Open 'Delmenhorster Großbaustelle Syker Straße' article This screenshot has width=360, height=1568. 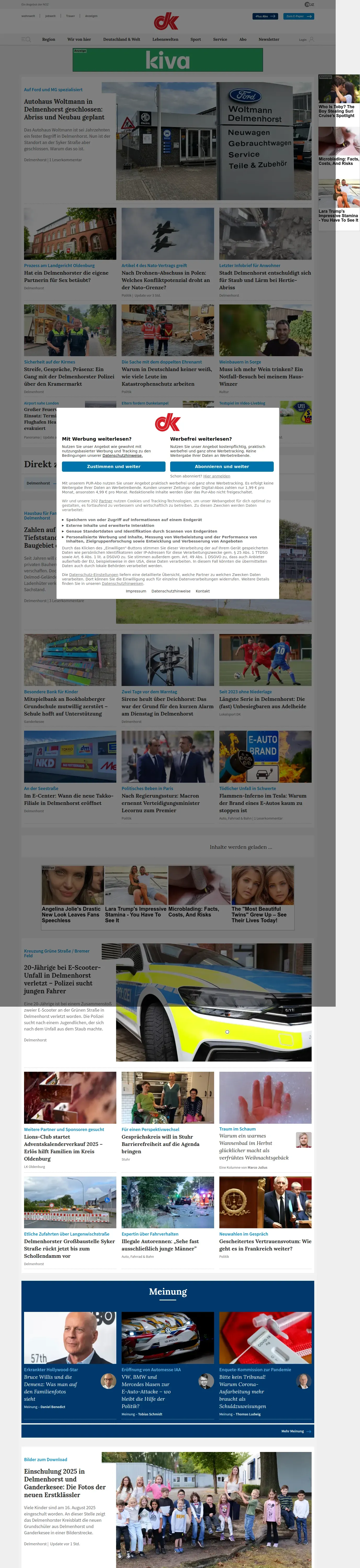coord(70,1248)
